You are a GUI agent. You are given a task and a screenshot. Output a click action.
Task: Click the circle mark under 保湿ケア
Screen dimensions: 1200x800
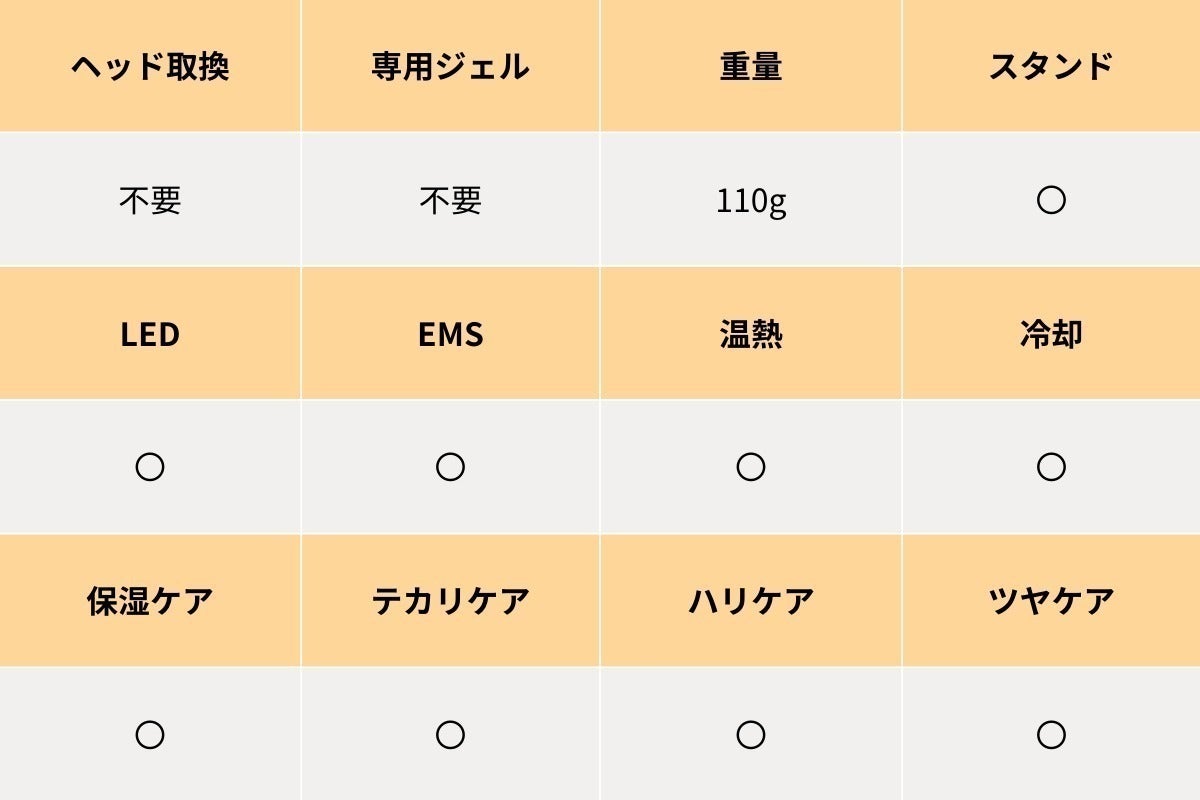pos(150,735)
